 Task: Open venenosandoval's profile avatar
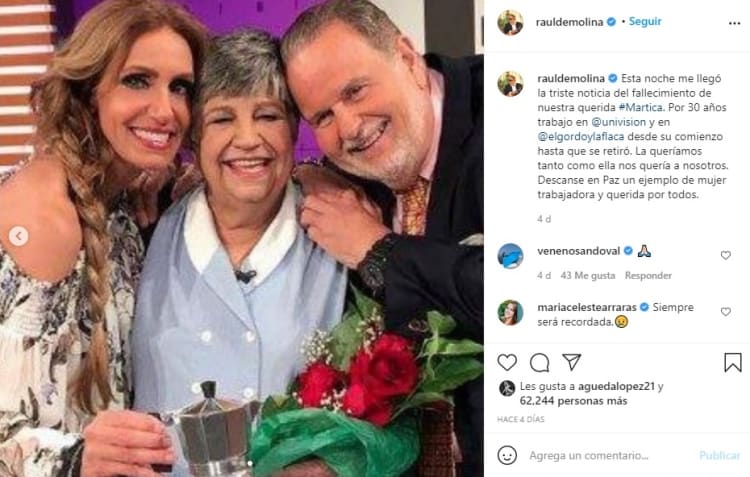(510, 256)
